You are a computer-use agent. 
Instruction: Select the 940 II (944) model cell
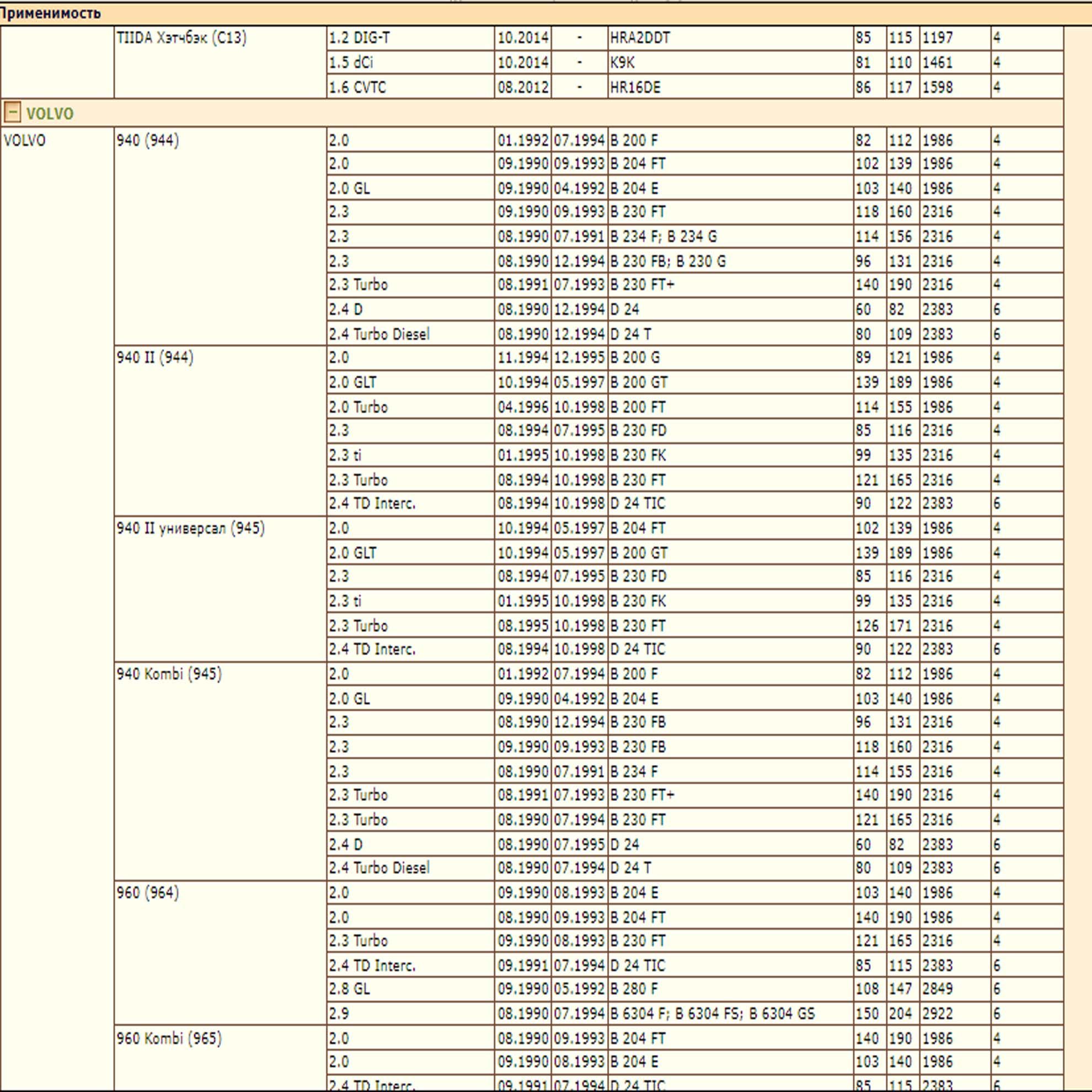220,431
